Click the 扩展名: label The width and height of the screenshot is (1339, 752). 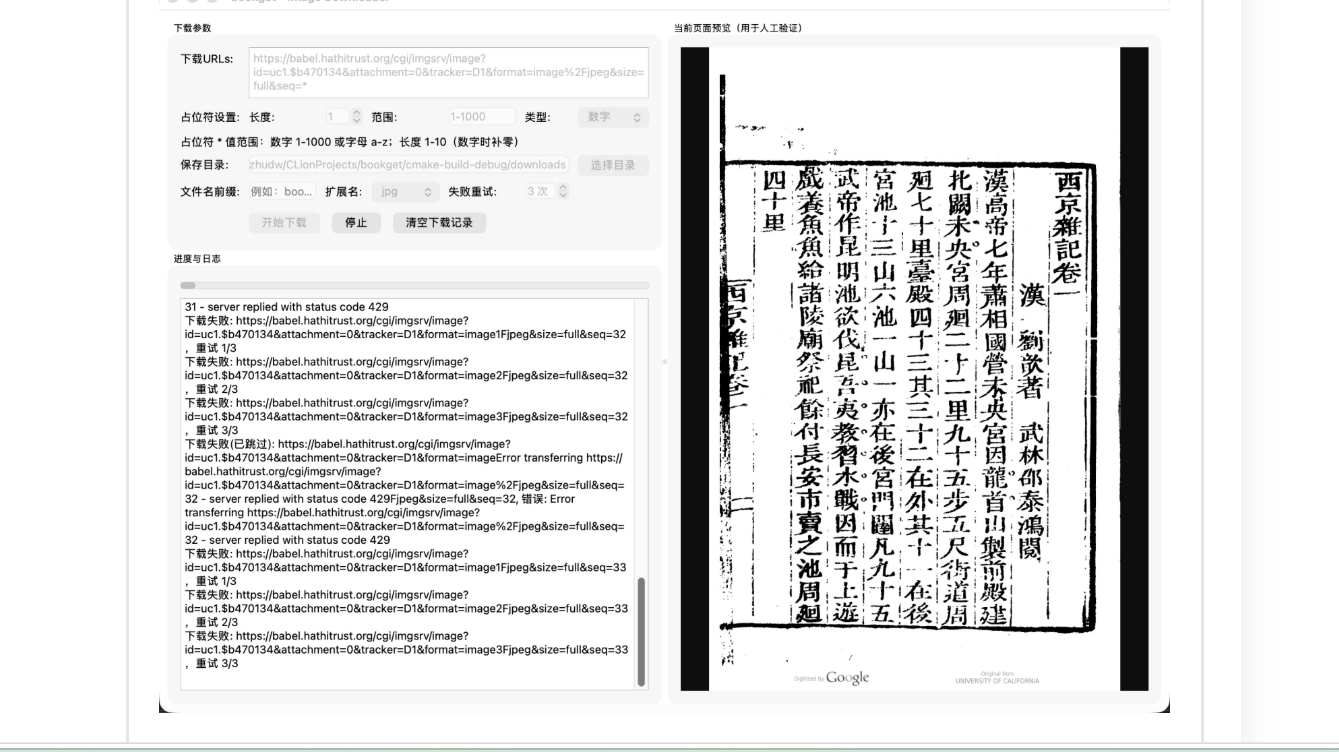(344, 191)
